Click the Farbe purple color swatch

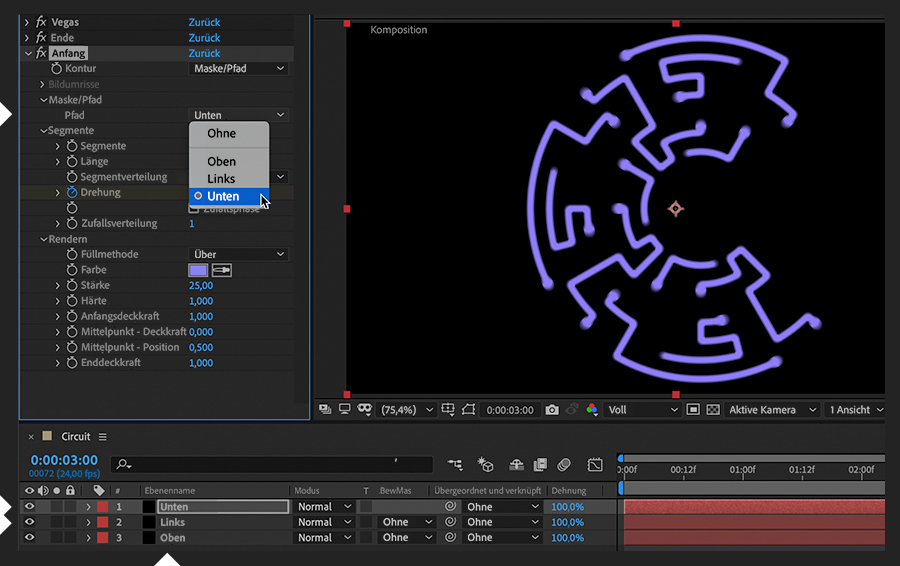click(x=198, y=270)
